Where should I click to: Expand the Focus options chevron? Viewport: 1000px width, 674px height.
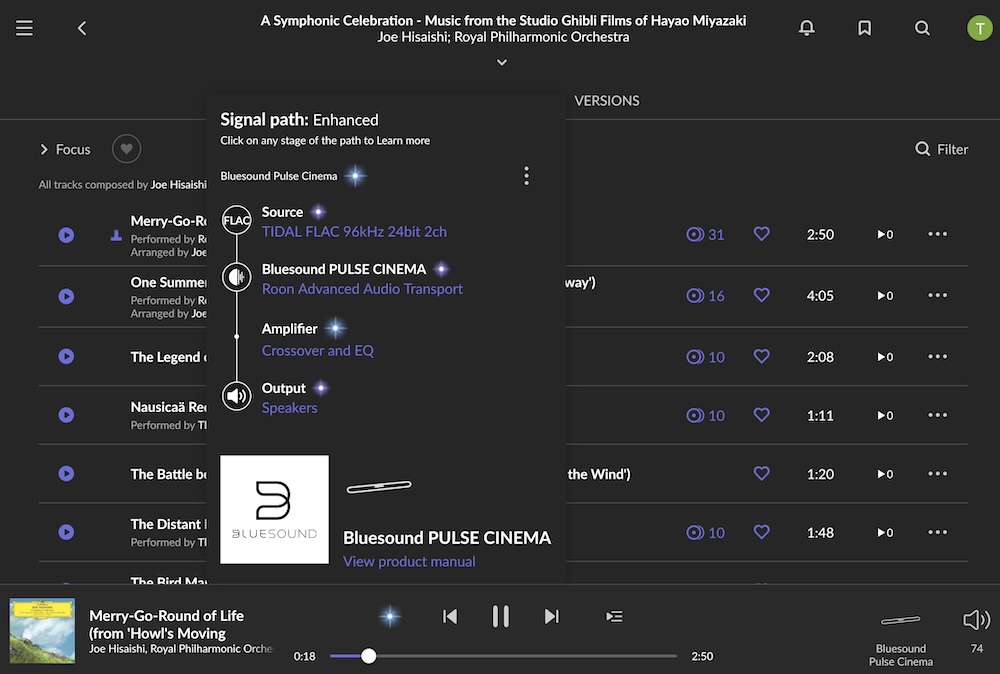click(x=44, y=149)
